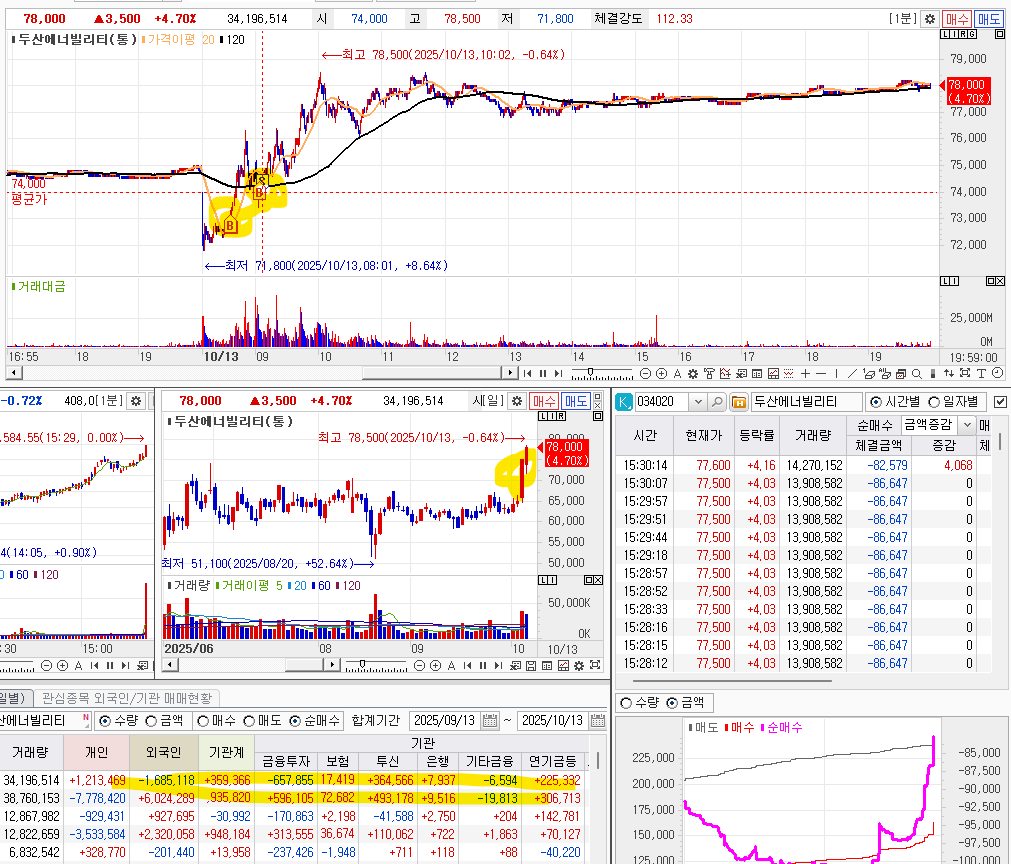Viewport: 1011px width, 864px height.
Task: Open settings gear in daily chart header
Action: click(x=516, y=401)
